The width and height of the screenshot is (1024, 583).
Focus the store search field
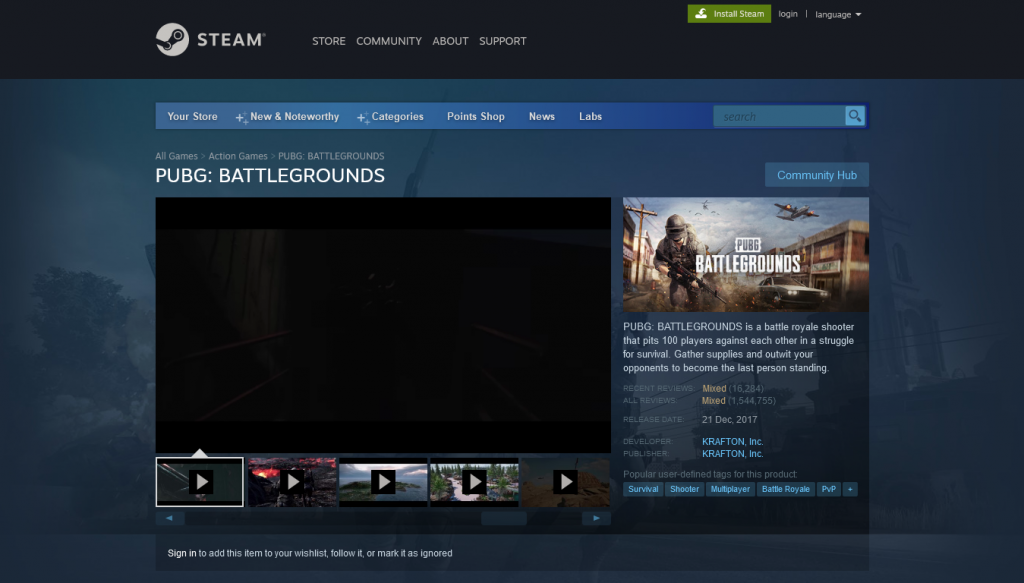point(779,116)
